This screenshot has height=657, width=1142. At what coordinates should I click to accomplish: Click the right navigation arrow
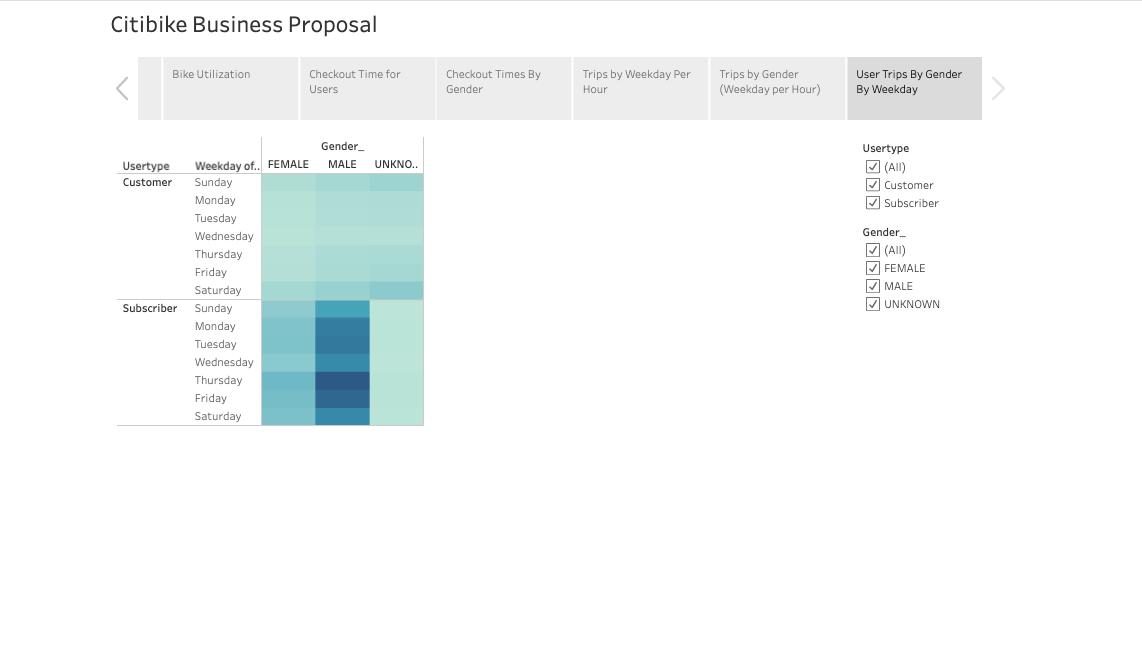997,88
